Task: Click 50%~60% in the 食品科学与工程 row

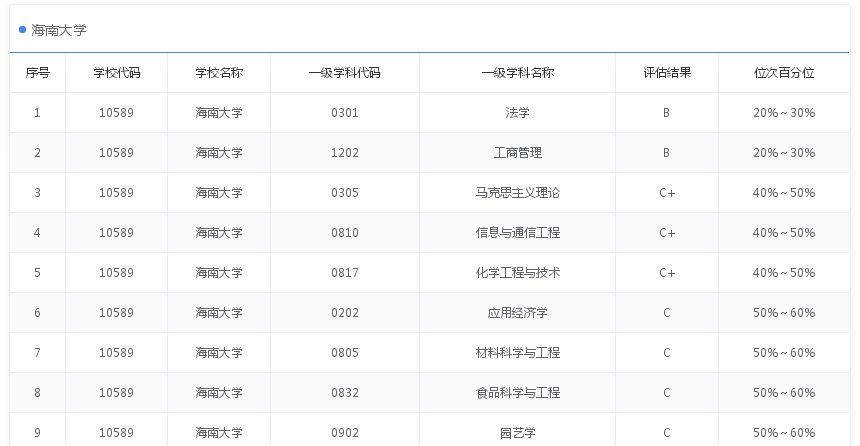Action: [x=784, y=393]
